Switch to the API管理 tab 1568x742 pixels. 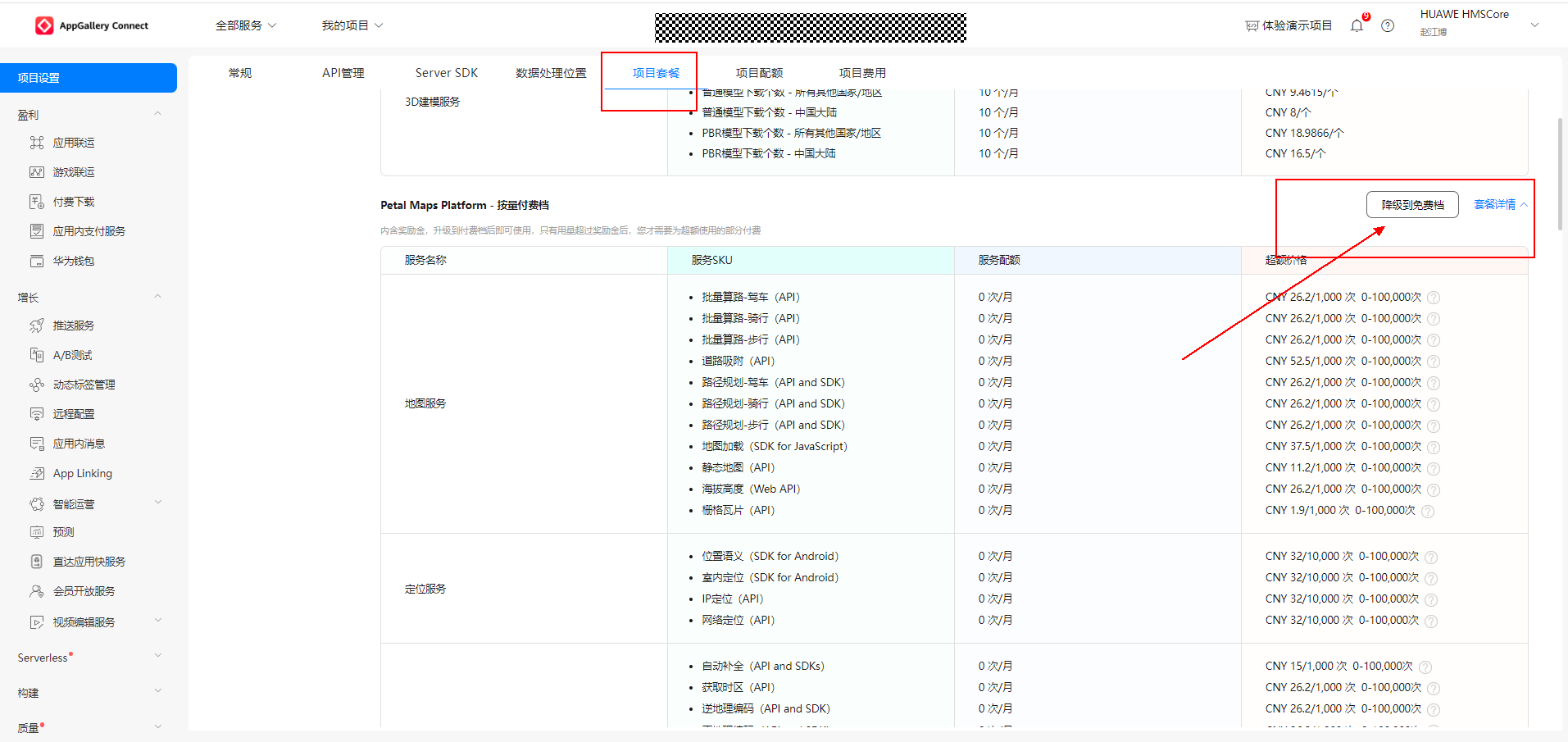[343, 73]
